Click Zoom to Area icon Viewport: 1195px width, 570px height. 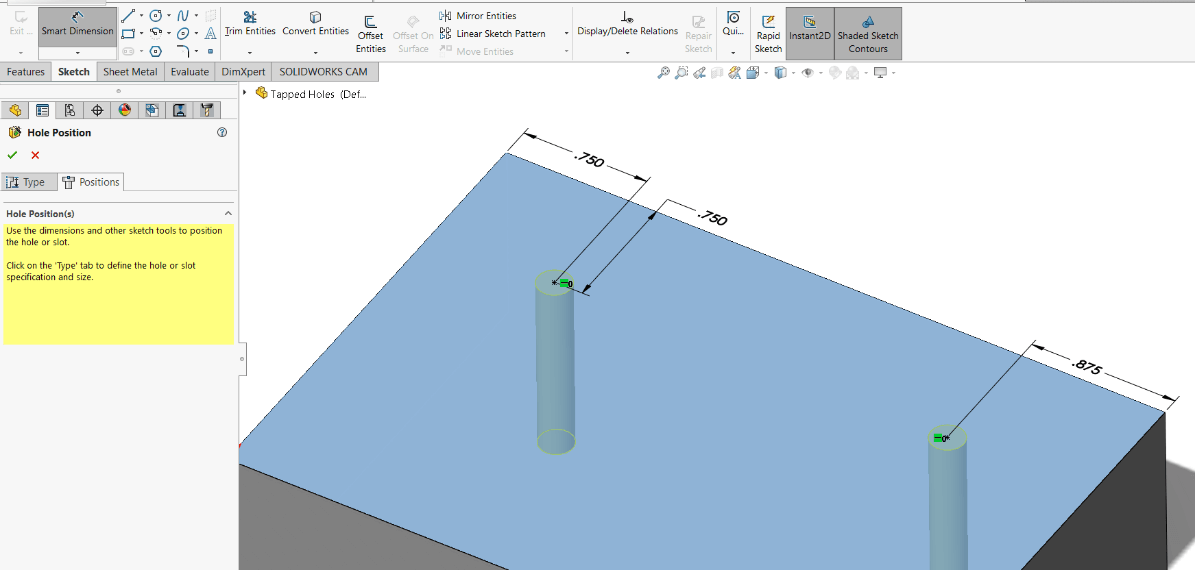[x=681, y=72]
